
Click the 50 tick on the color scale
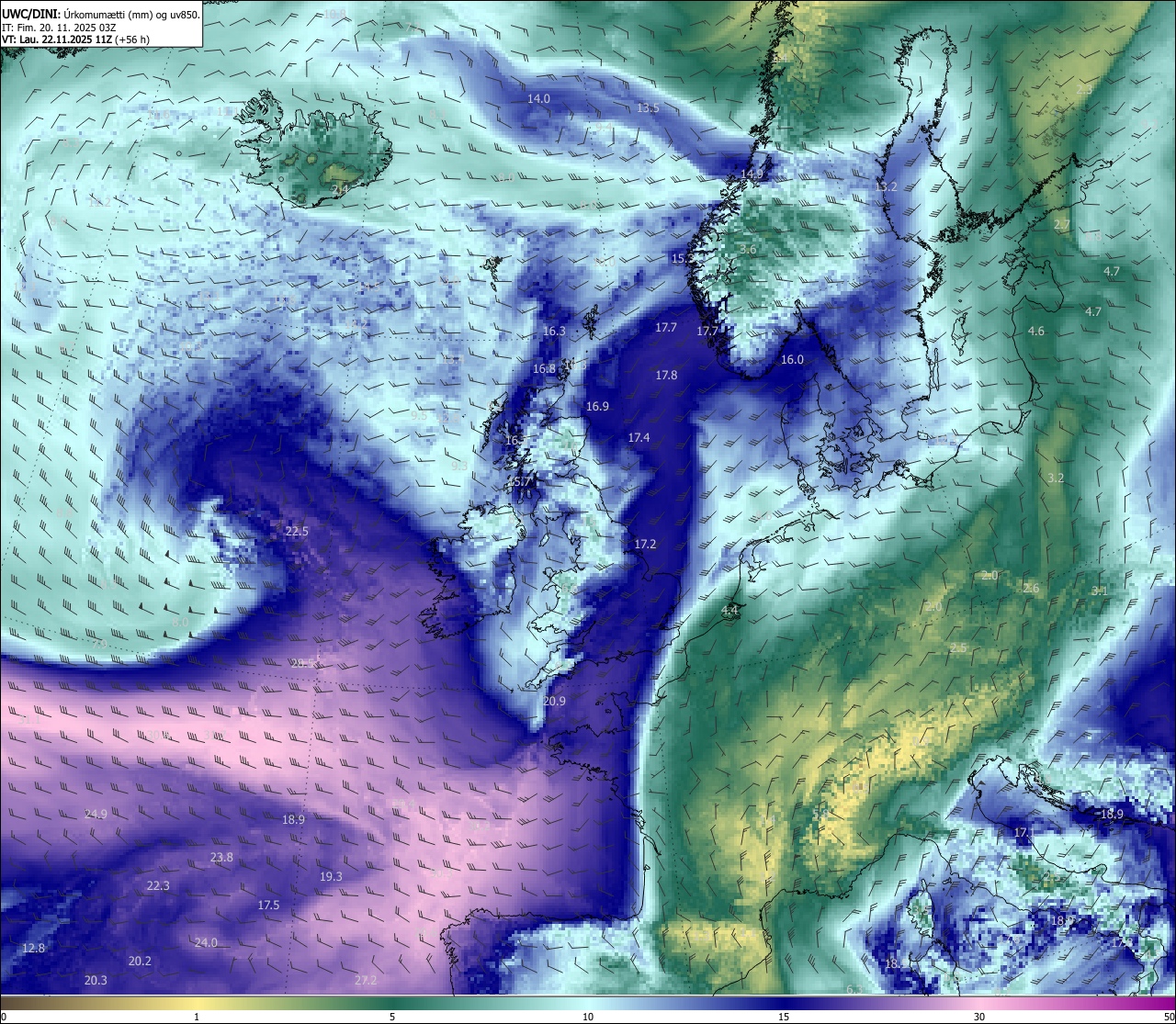click(x=1169, y=1017)
